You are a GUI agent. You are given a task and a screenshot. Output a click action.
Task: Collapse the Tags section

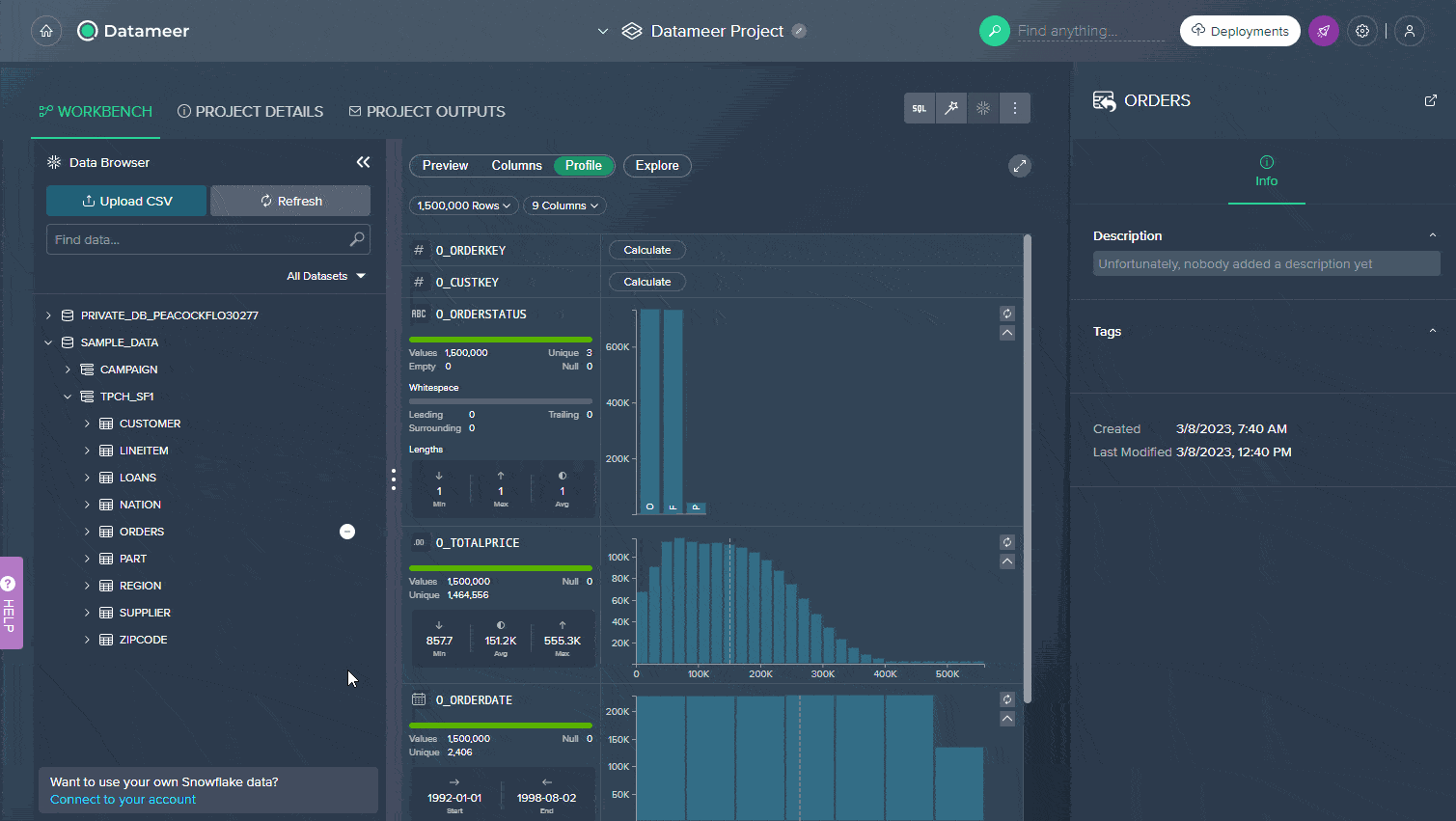[x=1433, y=331]
